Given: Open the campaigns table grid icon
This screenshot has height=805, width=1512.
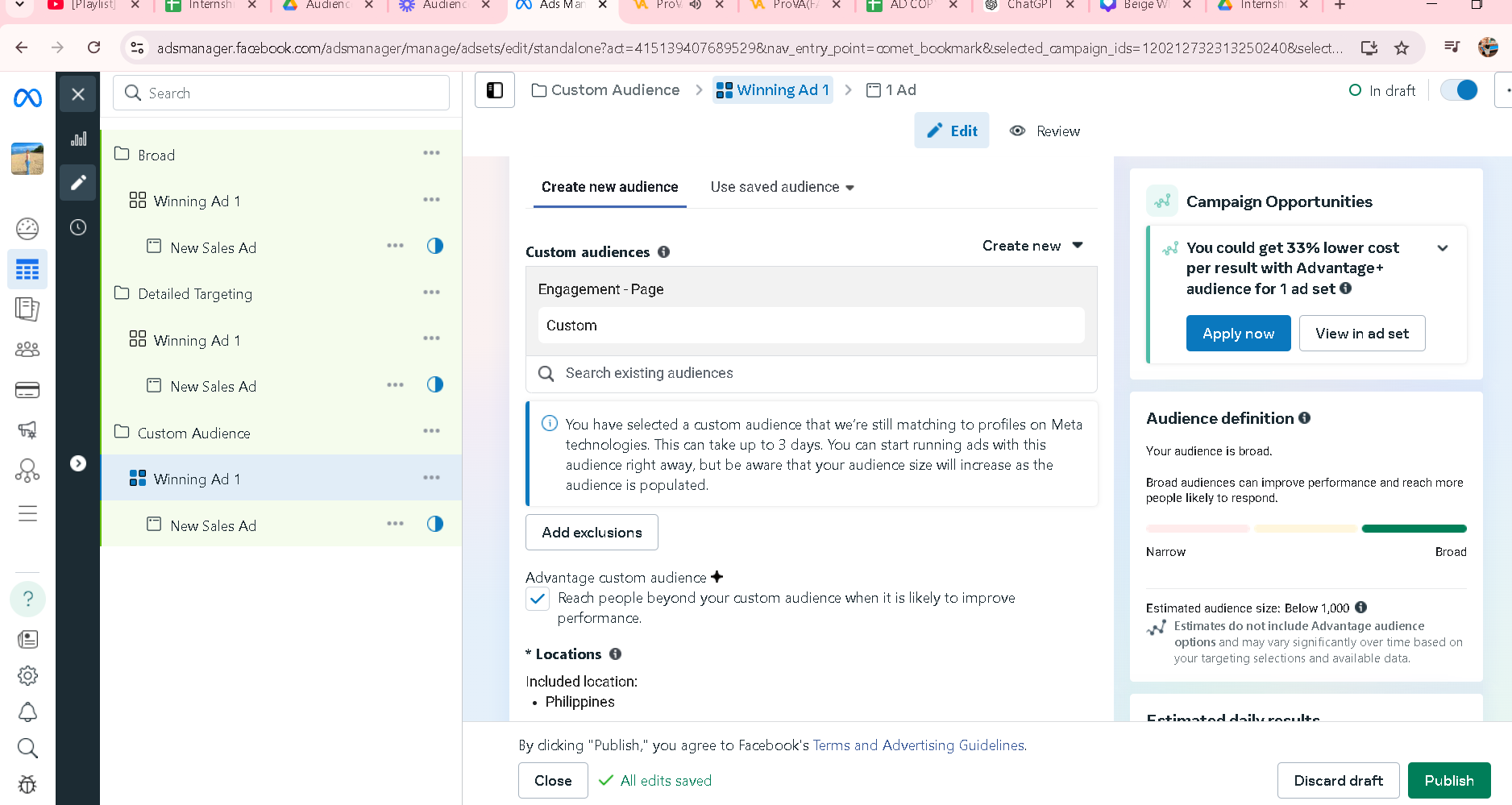Looking at the screenshot, I should [x=27, y=269].
